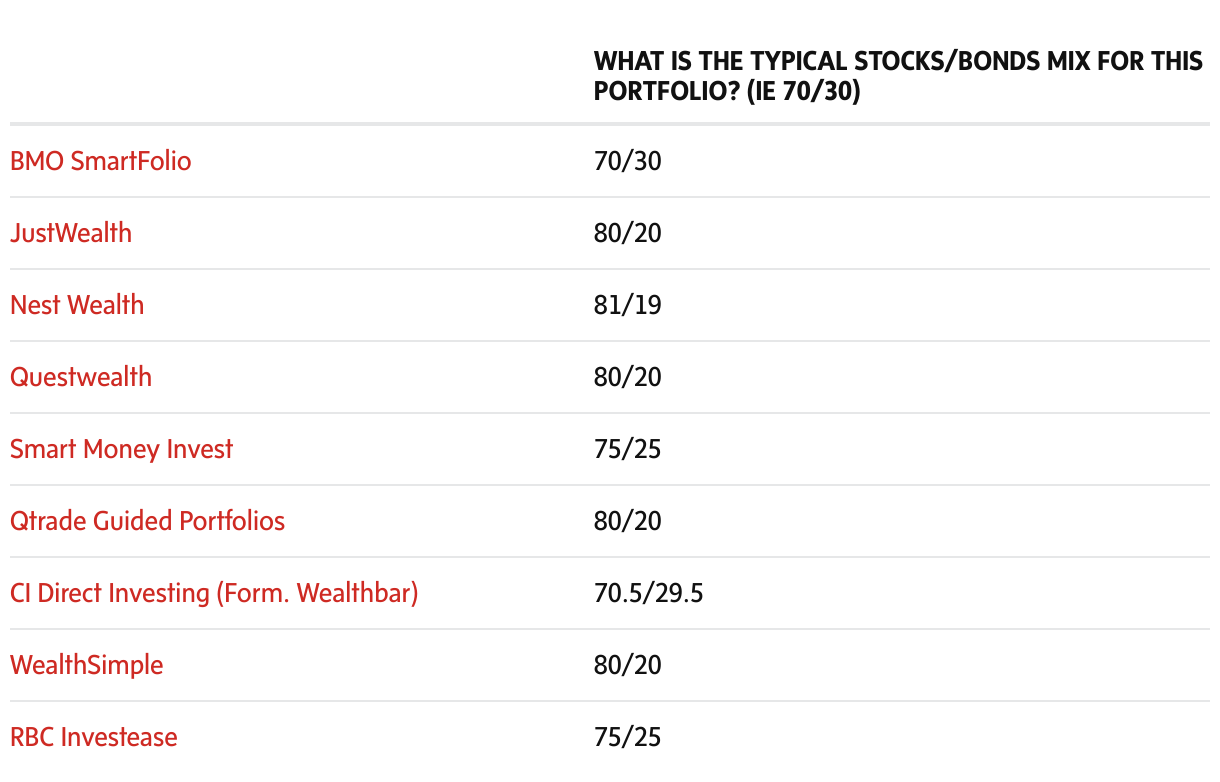Click the JustWealth provider link
Viewport: 1220px width, 782px height.
click(71, 233)
